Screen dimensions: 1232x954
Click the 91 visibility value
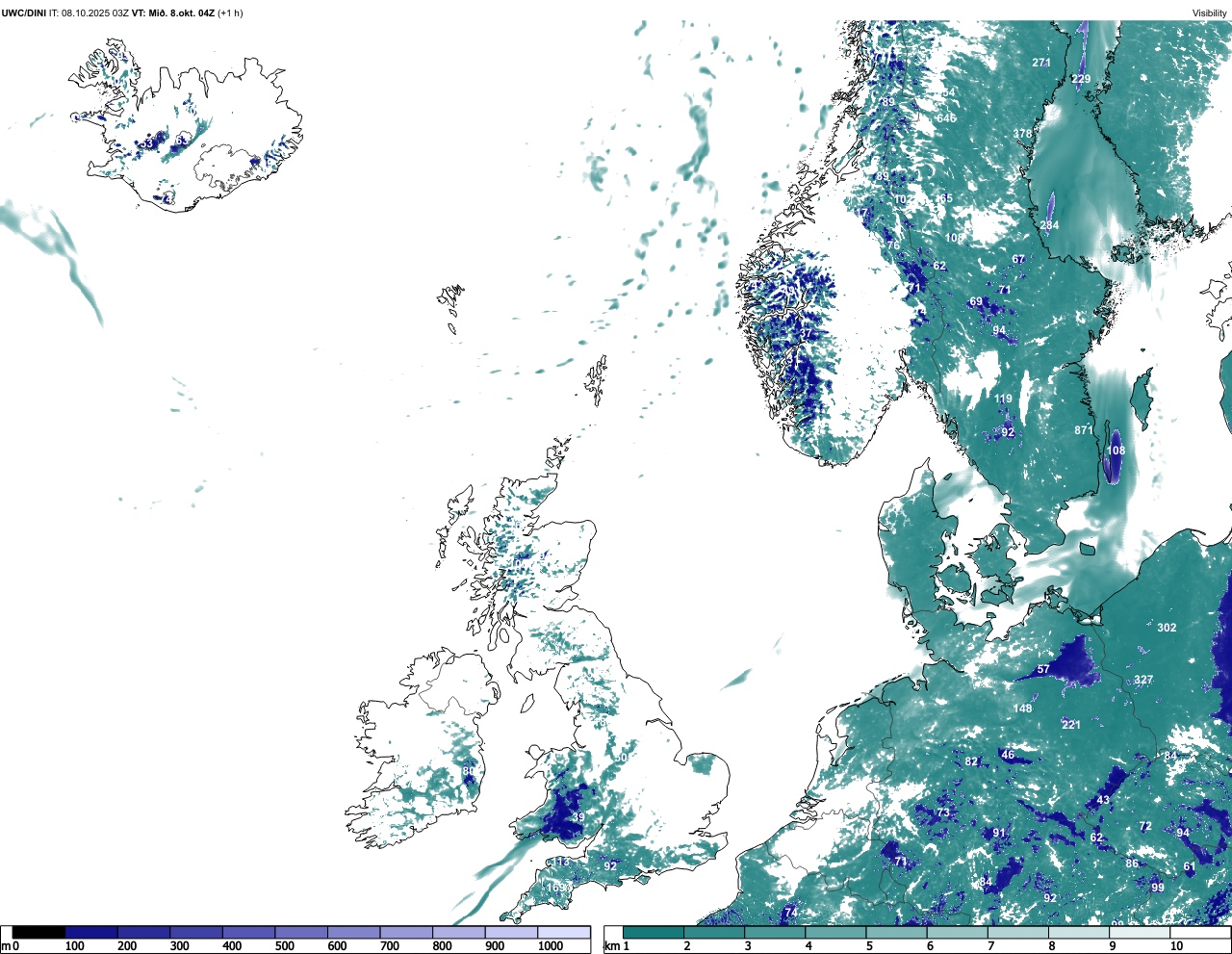click(x=999, y=833)
